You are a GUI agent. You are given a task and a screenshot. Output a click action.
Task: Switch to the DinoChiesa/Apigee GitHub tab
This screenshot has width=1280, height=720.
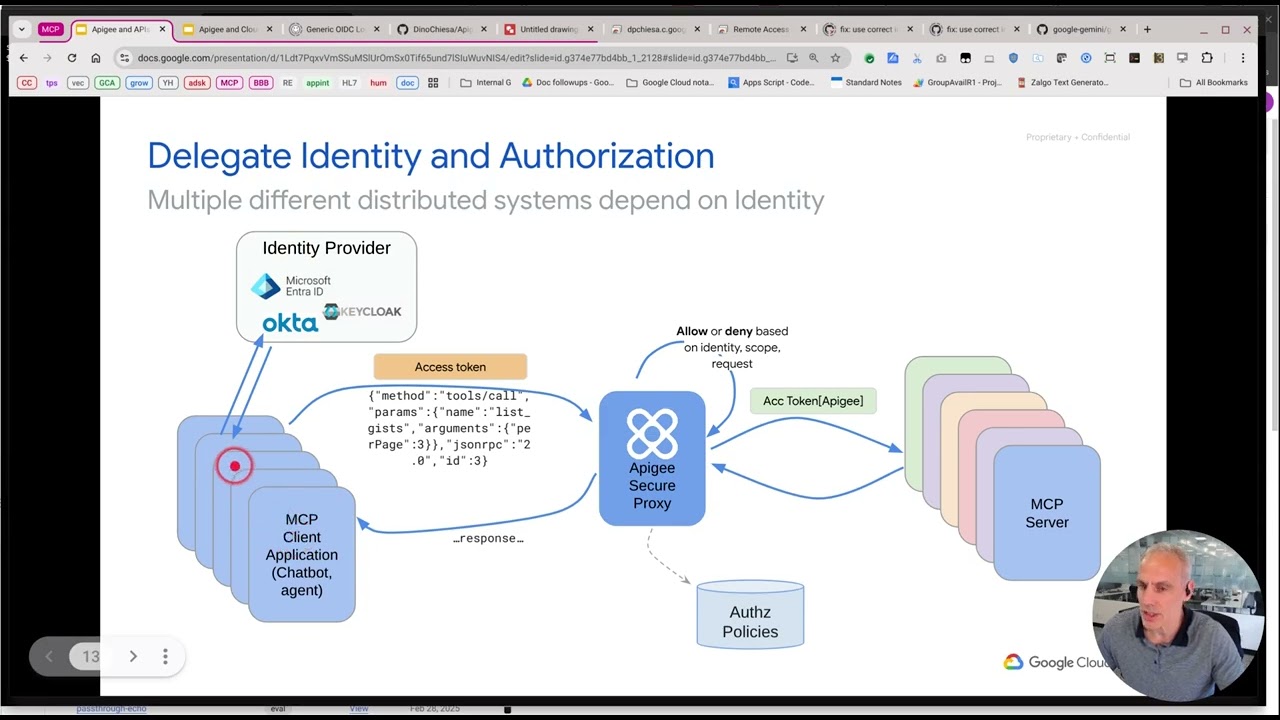441,29
